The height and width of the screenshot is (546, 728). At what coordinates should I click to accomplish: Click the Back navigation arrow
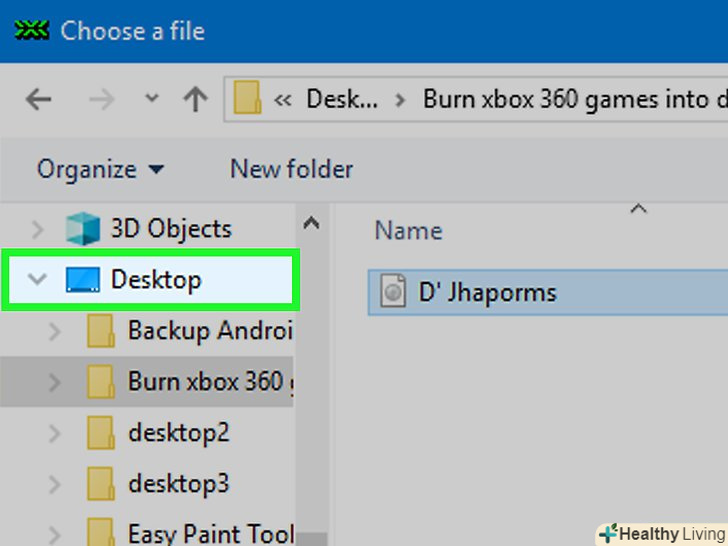click(x=38, y=99)
